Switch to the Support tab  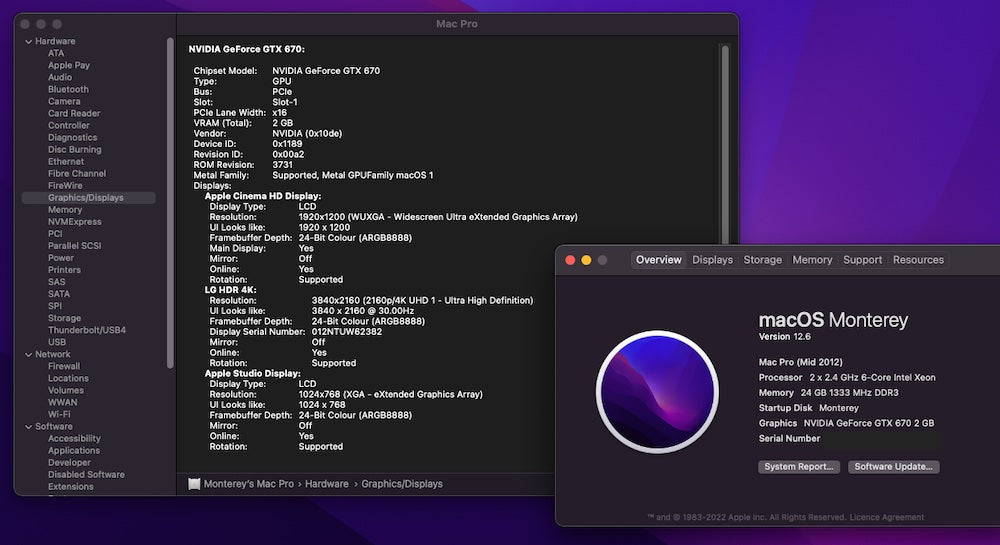click(863, 260)
